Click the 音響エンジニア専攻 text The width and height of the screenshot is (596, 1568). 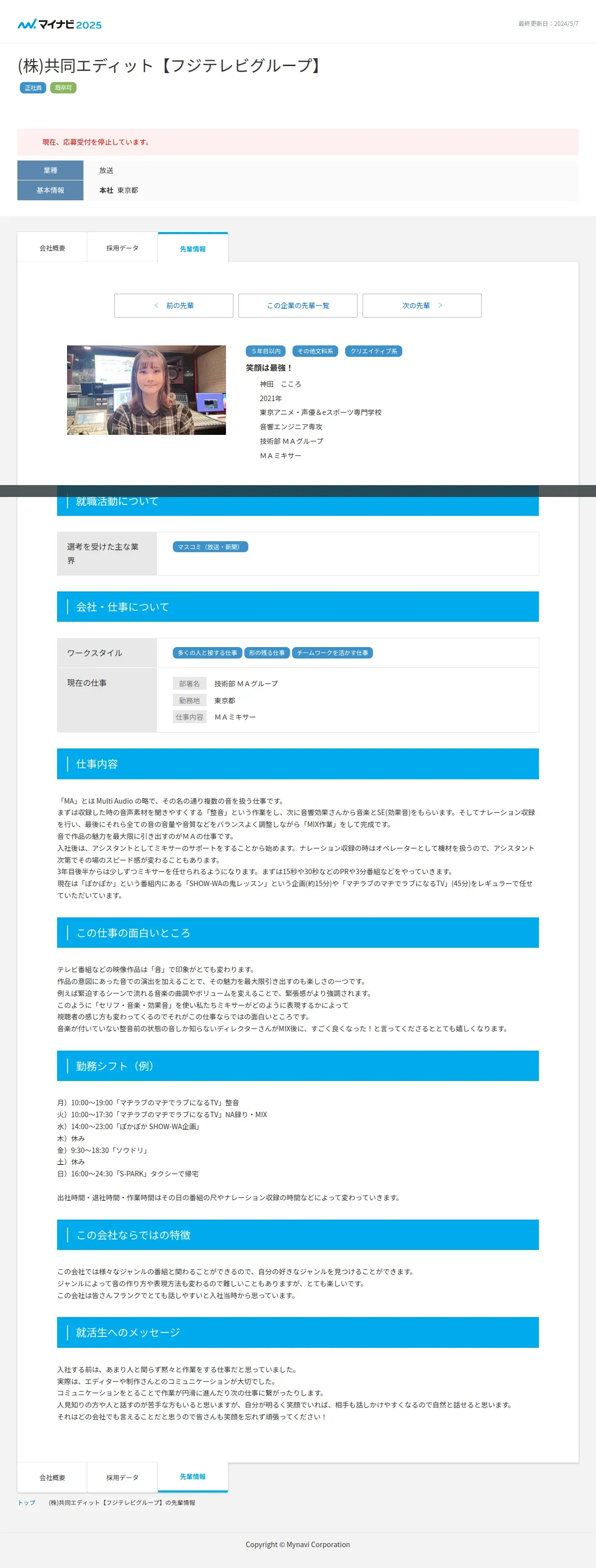(x=292, y=427)
